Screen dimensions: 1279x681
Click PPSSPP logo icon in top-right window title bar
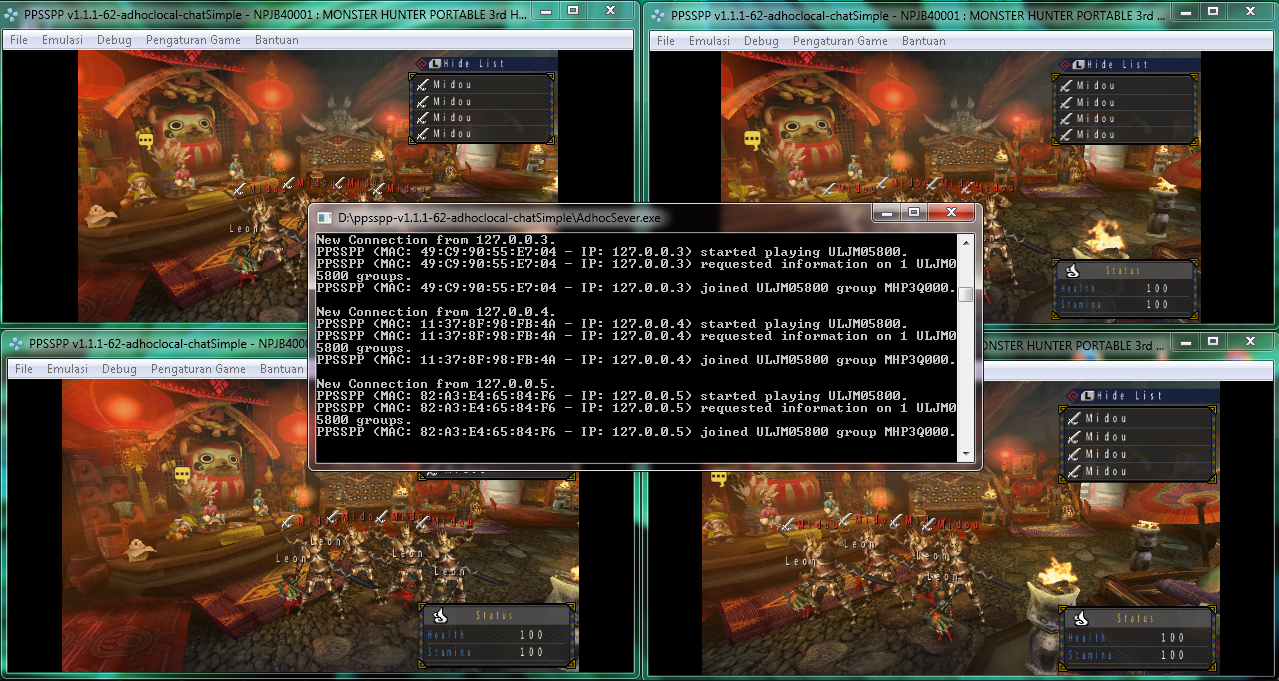pos(658,16)
